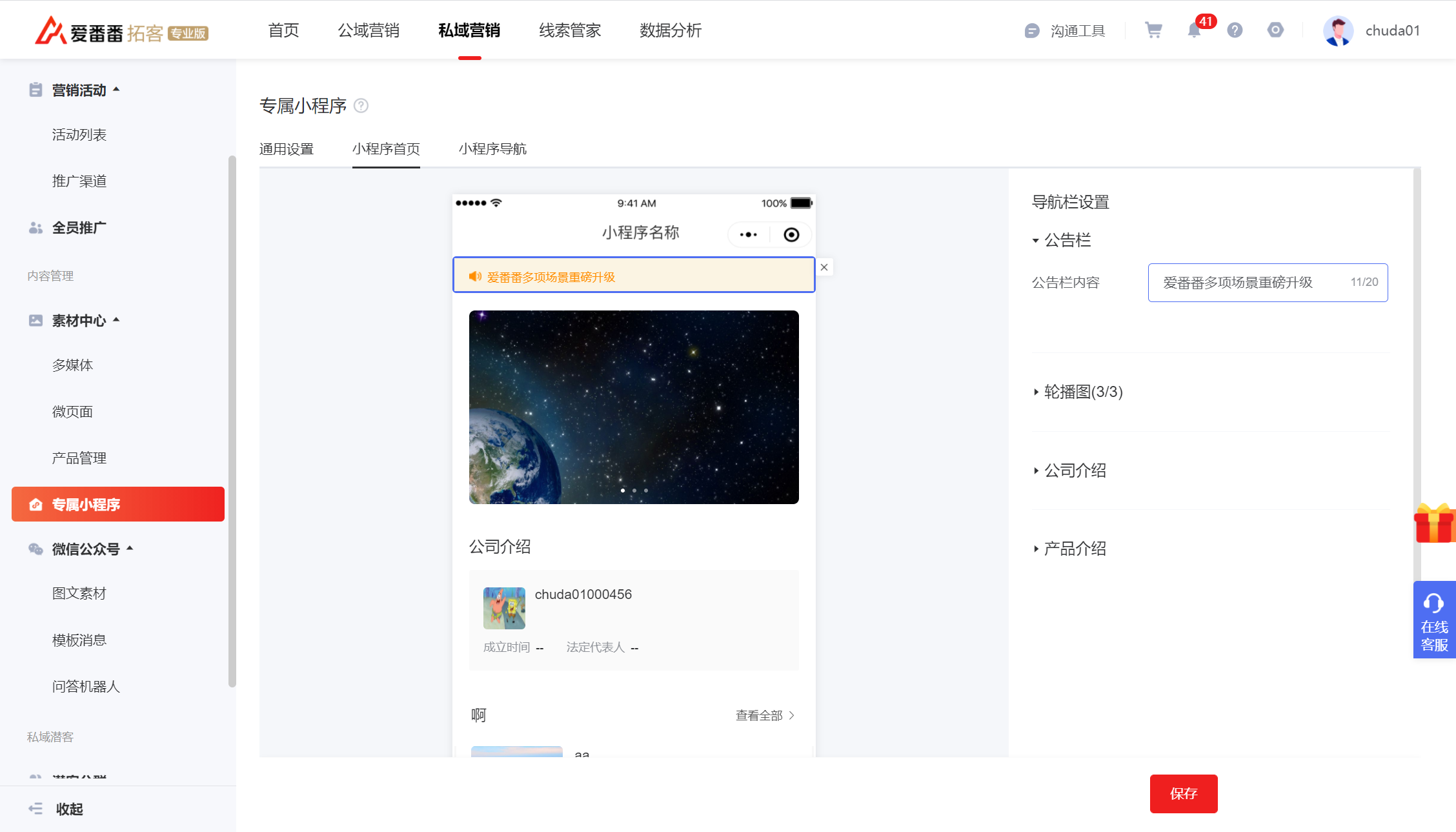Viewport: 1456px width, 832px height.
Task: Go to 首页 top navigation
Action: pyautogui.click(x=283, y=30)
